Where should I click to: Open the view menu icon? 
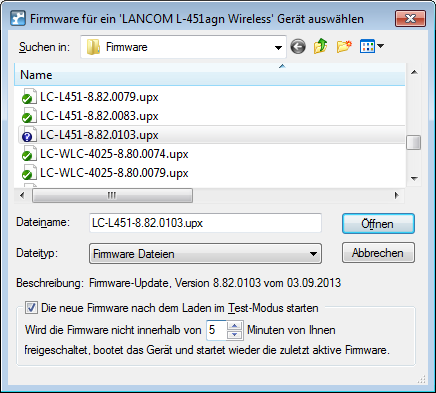tap(367, 46)
